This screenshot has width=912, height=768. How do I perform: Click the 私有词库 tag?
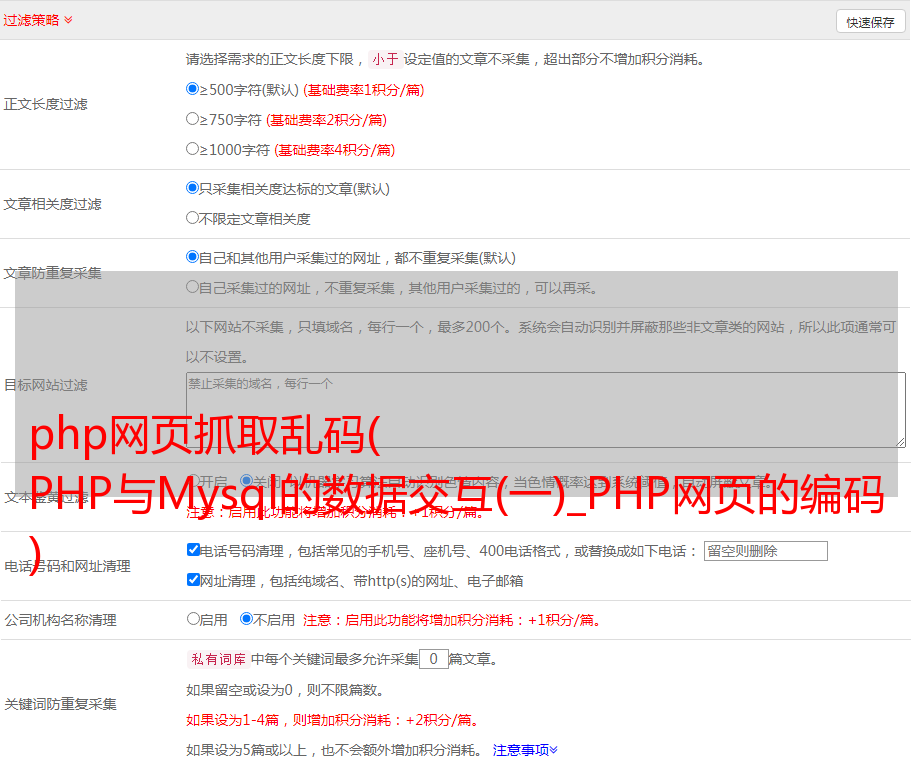[219, 659]
